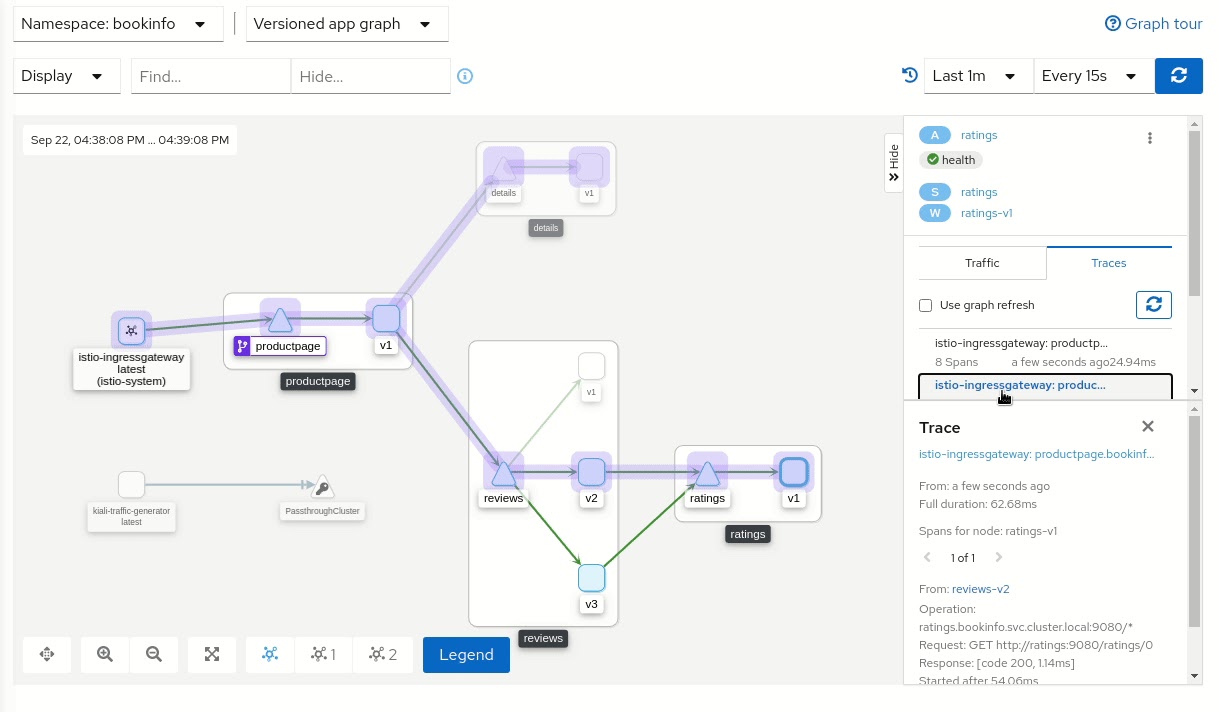1219x712 pixels.
Task: Click the zoom to fit icon
Action: pos(212,654)
